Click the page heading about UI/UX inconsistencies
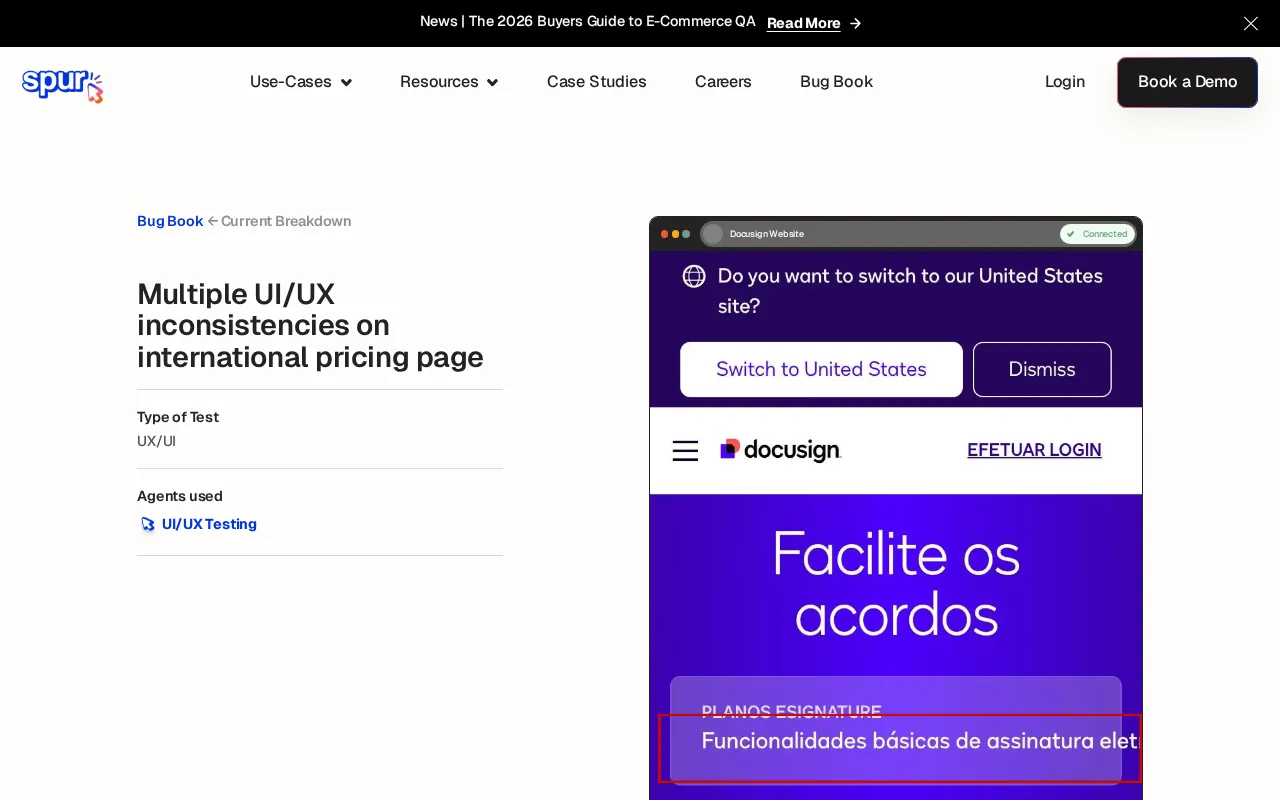This screenshot has height=800, width=1280. [x=310, y=325]
